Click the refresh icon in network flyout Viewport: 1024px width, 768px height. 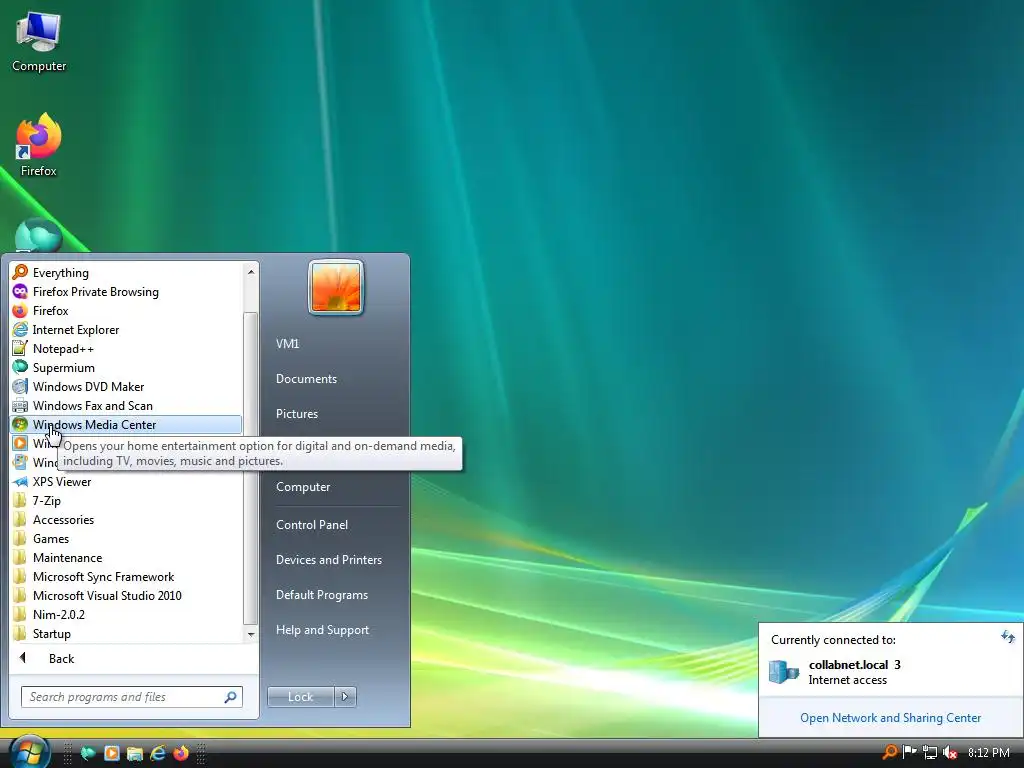(x=1008, y=636)
